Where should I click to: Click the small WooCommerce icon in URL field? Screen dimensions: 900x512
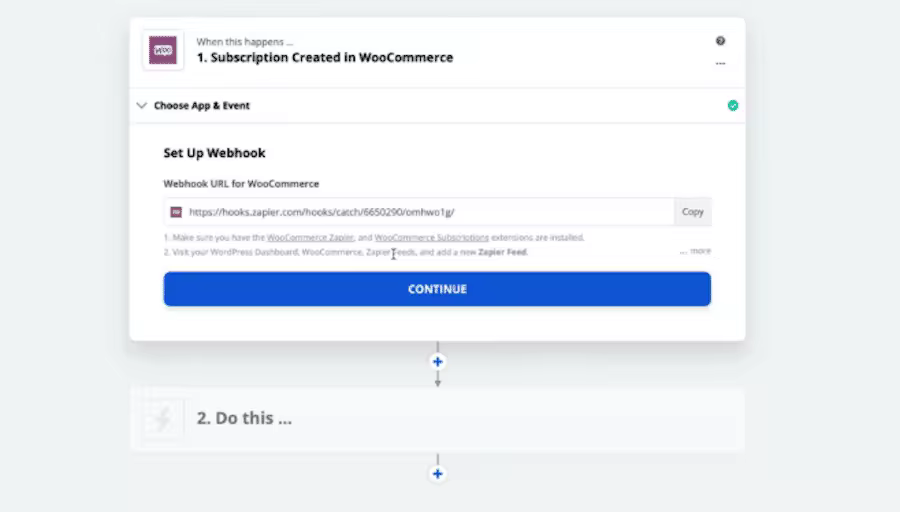176,212
